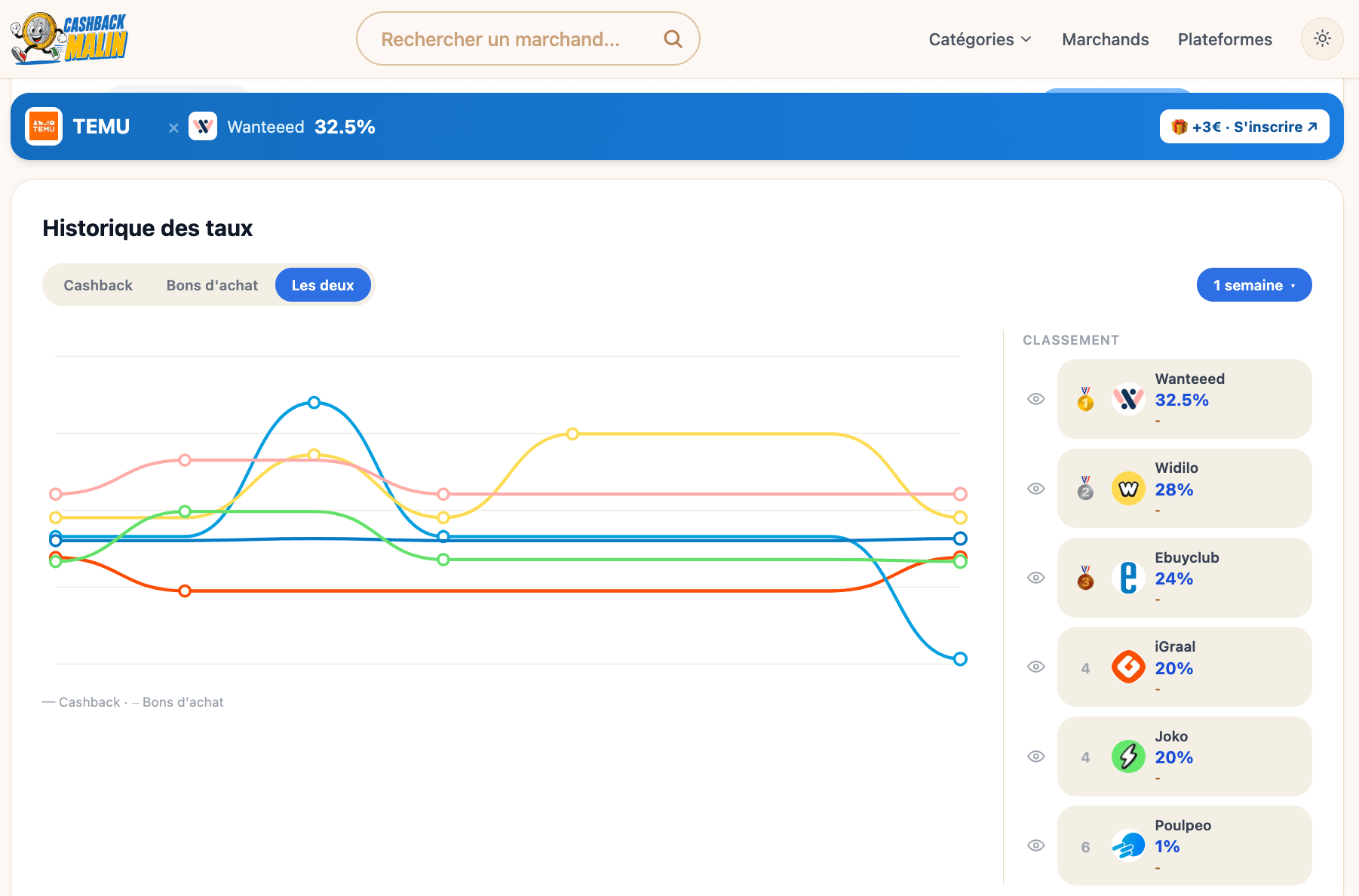Click the 'Historique des taux' heading

[148, 228]
